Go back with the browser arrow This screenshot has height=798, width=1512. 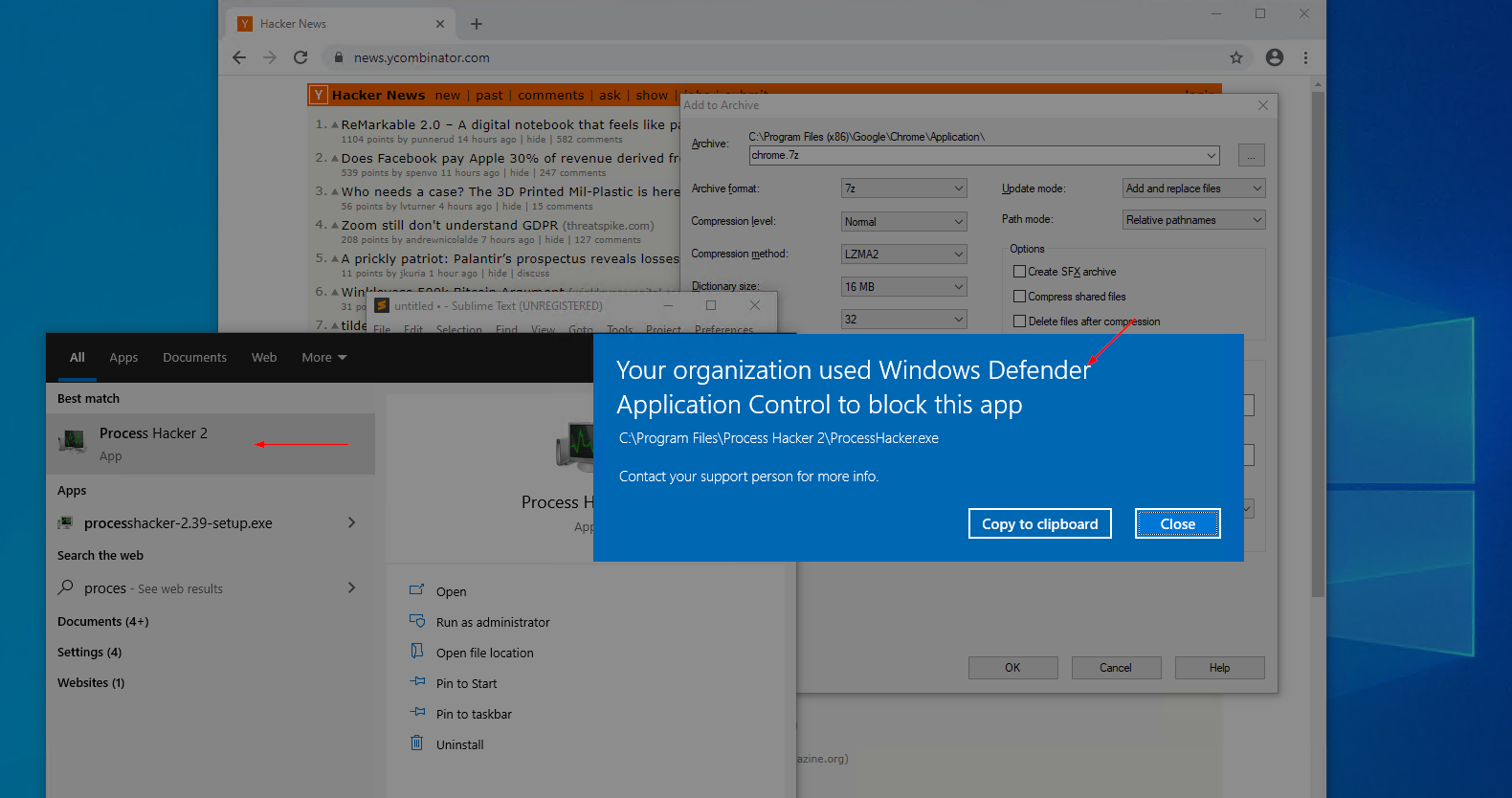click(239, 57)
